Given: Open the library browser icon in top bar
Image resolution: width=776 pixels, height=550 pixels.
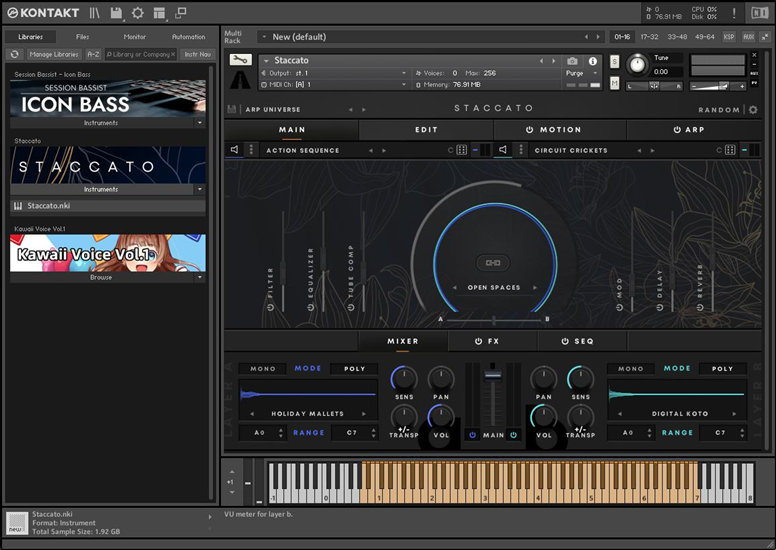Looking at the screenshot, I should (x=95, y=13).
